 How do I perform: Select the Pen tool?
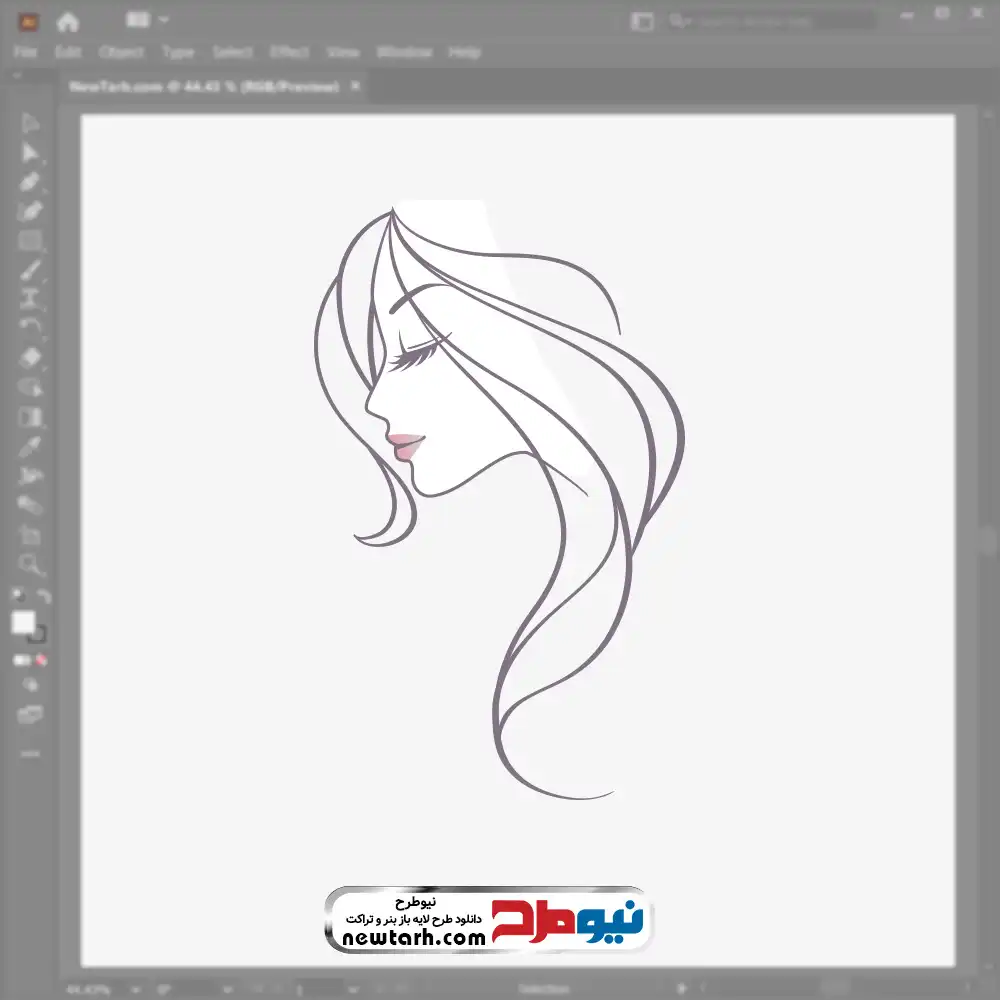[x=30, y=182]
